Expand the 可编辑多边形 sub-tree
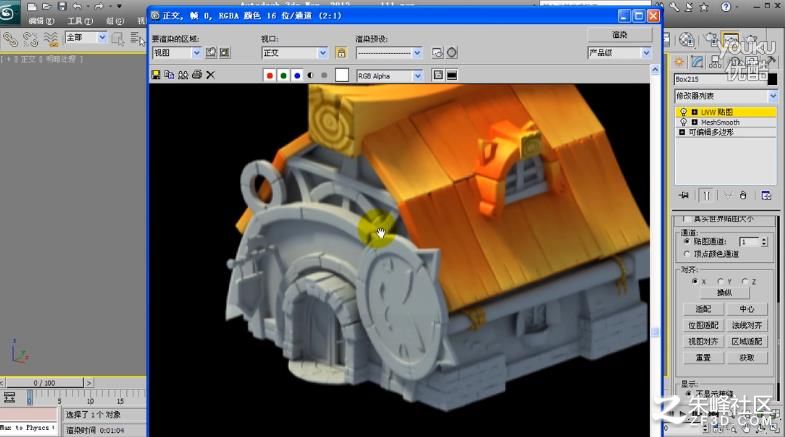This screenshot has width=785, height=437. (x=682, y=132)
